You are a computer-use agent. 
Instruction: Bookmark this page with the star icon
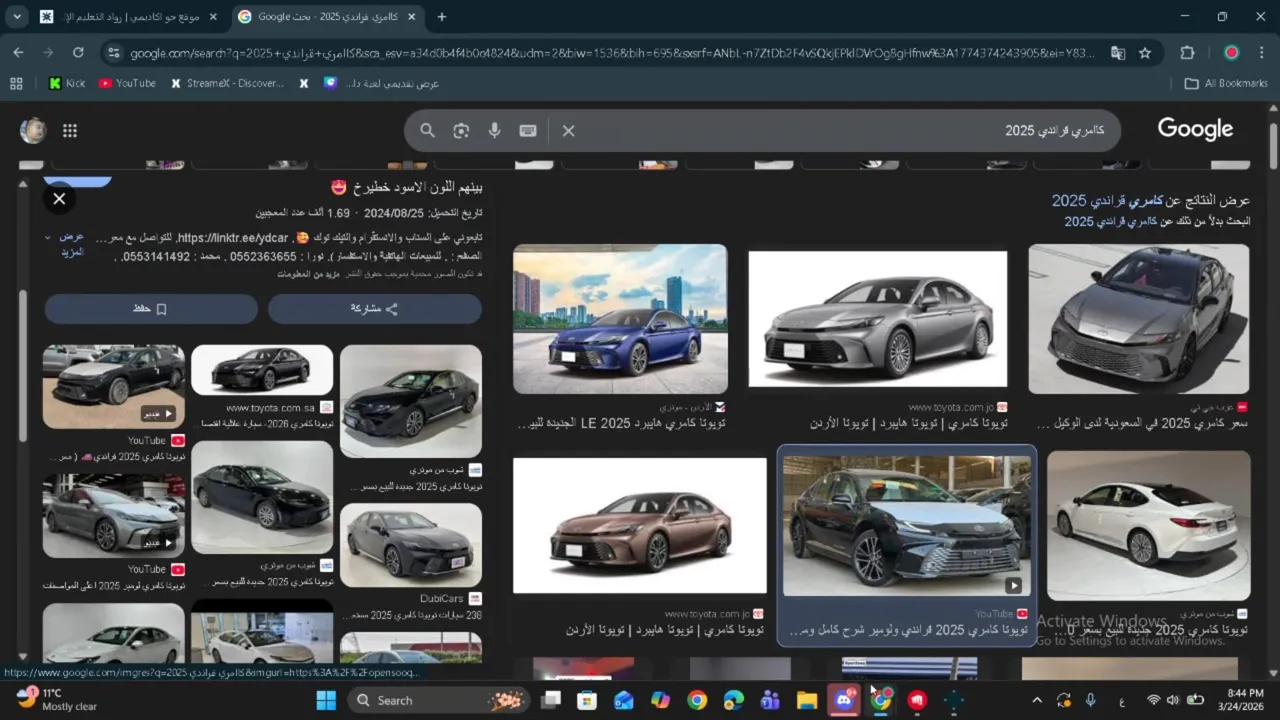click(1145, 53)
